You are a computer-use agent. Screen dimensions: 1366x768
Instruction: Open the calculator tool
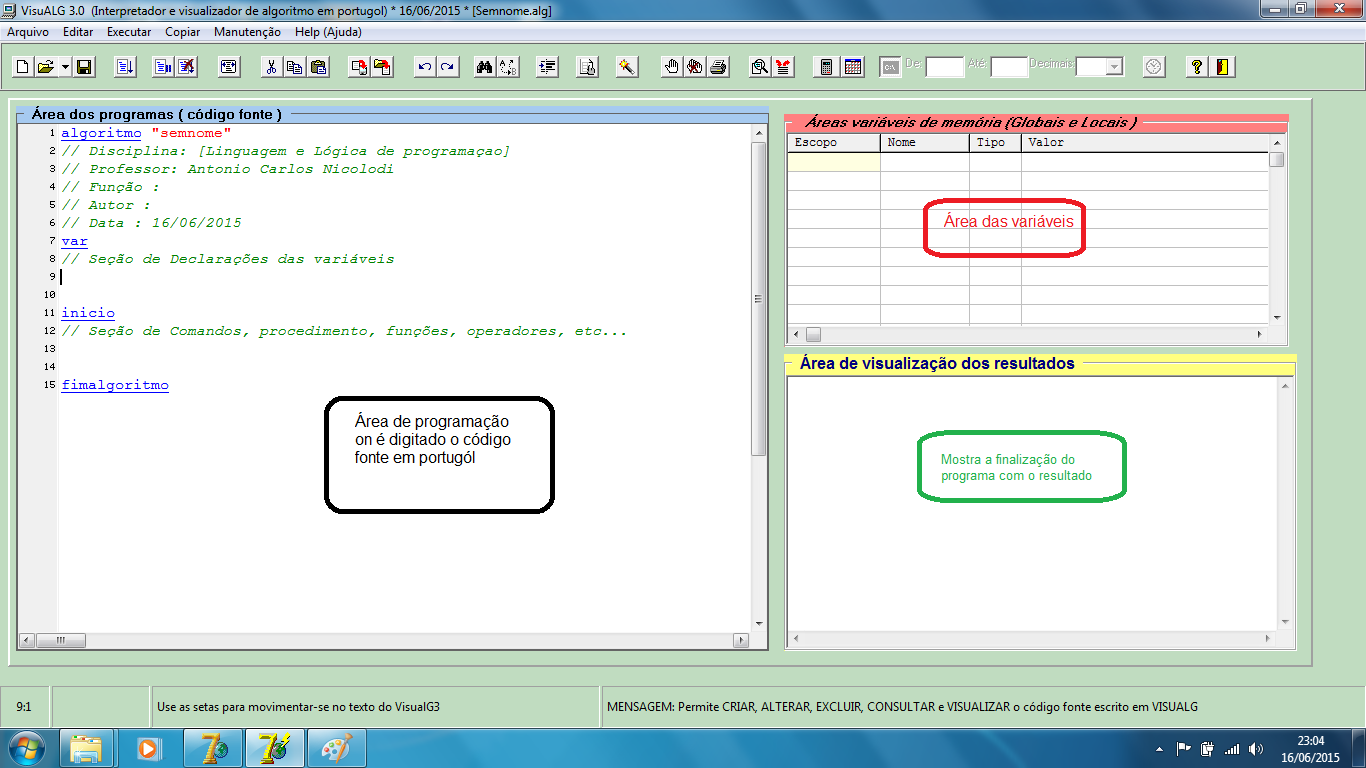tap(826, 67)
